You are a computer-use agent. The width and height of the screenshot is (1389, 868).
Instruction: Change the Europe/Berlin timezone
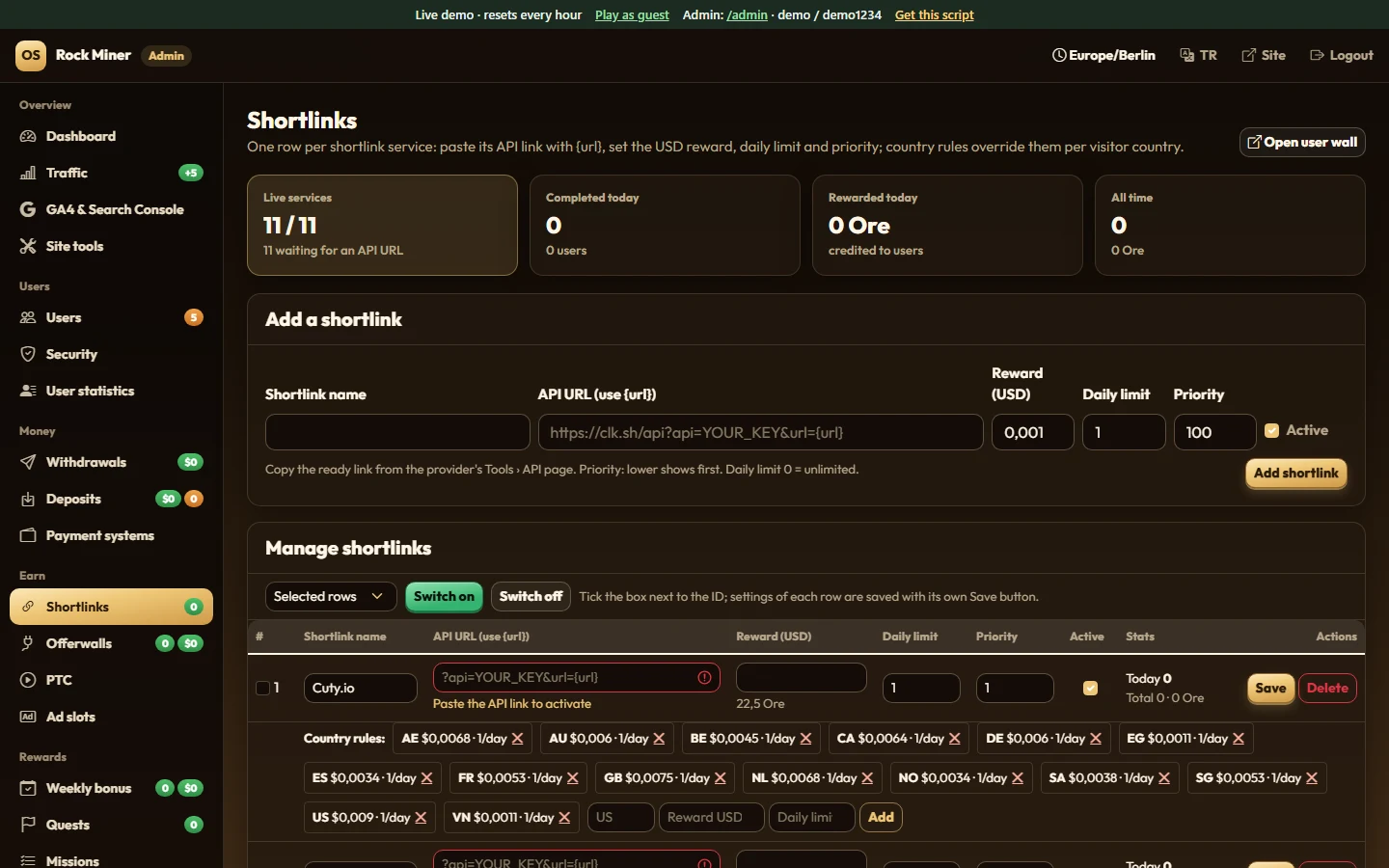click(1103, 55)
